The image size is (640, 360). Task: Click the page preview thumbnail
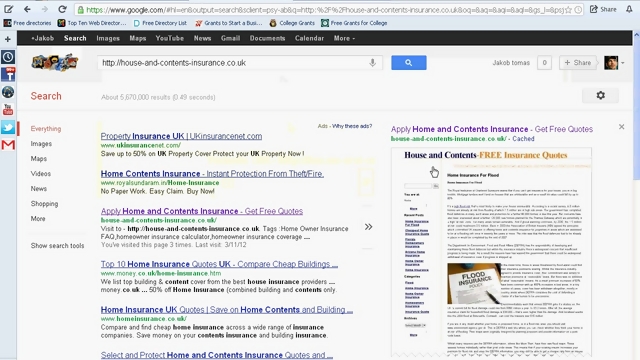491,252
